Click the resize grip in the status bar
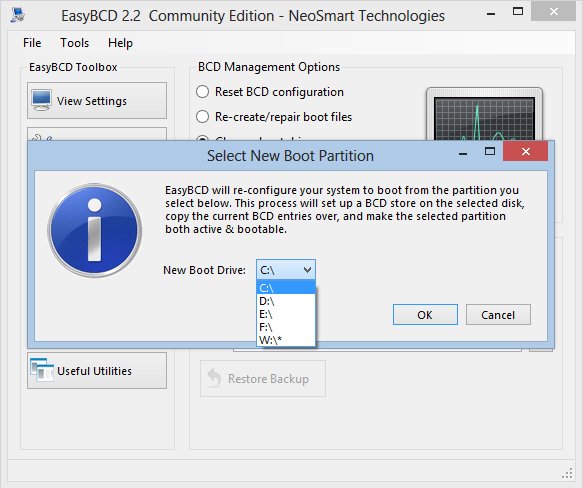 567,473
